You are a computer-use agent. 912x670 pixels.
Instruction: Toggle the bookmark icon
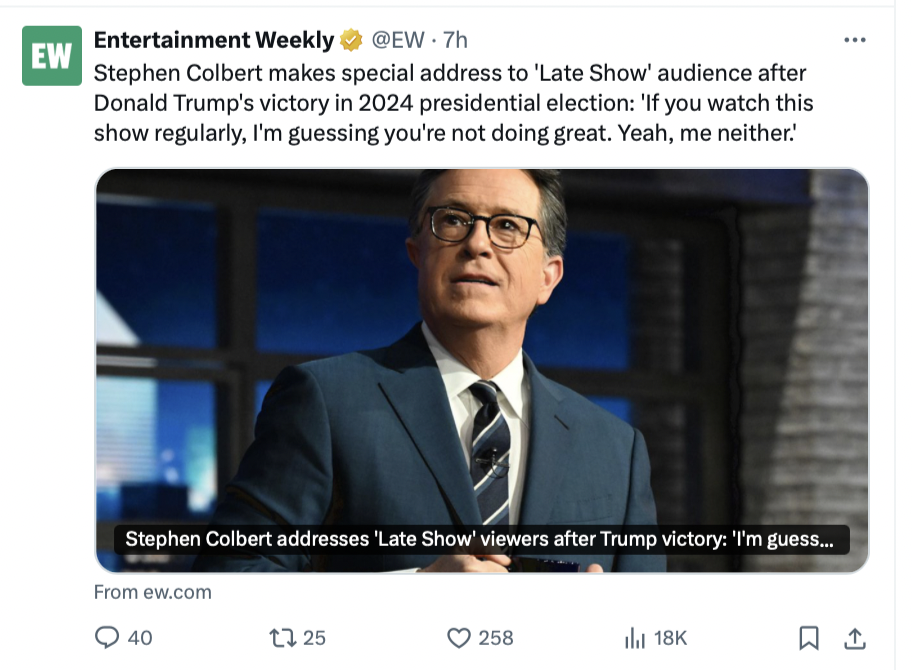coord(809,637)
